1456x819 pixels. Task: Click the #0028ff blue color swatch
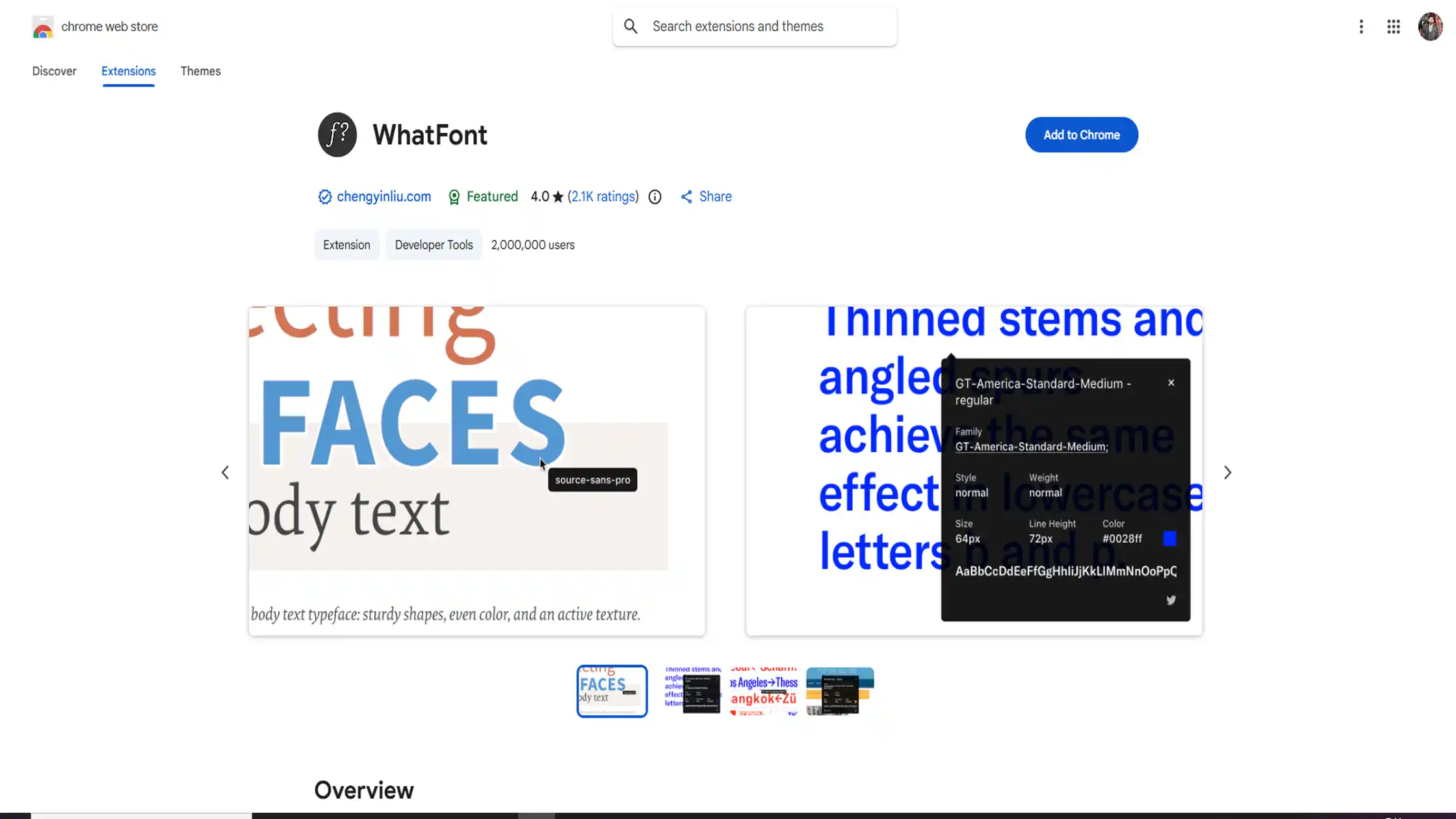pos(1169,538)
